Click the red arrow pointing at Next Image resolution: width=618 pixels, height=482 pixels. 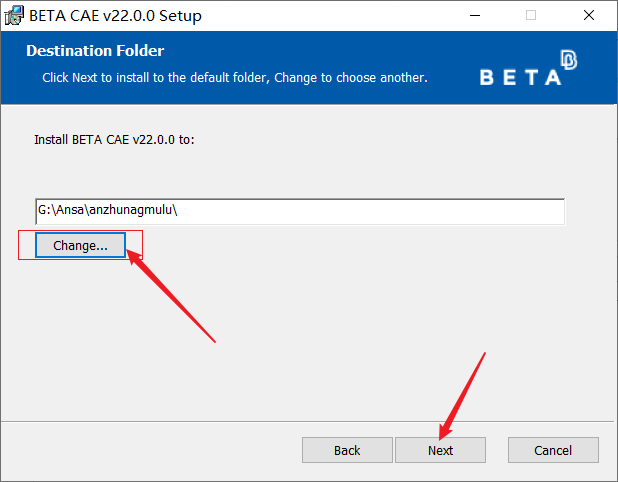462,393
